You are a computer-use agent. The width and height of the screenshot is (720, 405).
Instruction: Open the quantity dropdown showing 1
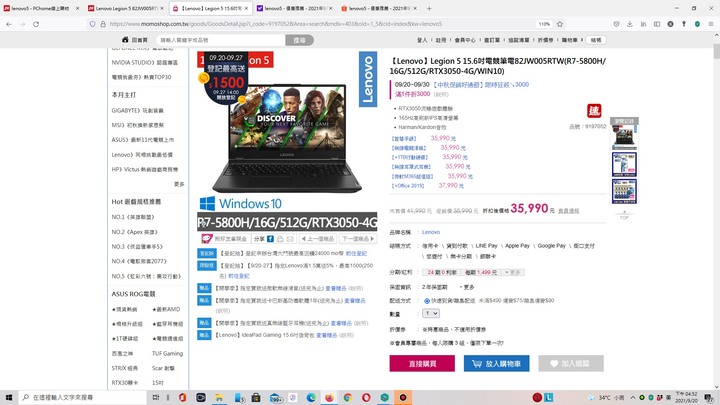[431, 313]
